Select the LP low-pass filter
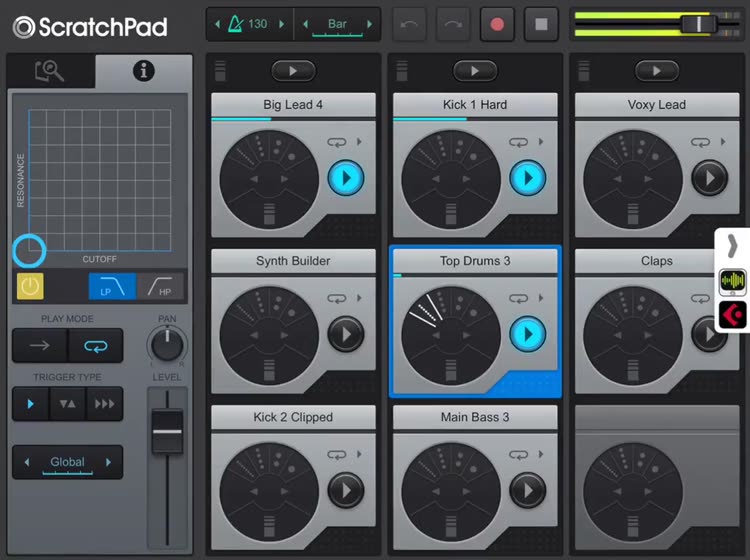 click(112, 286)
